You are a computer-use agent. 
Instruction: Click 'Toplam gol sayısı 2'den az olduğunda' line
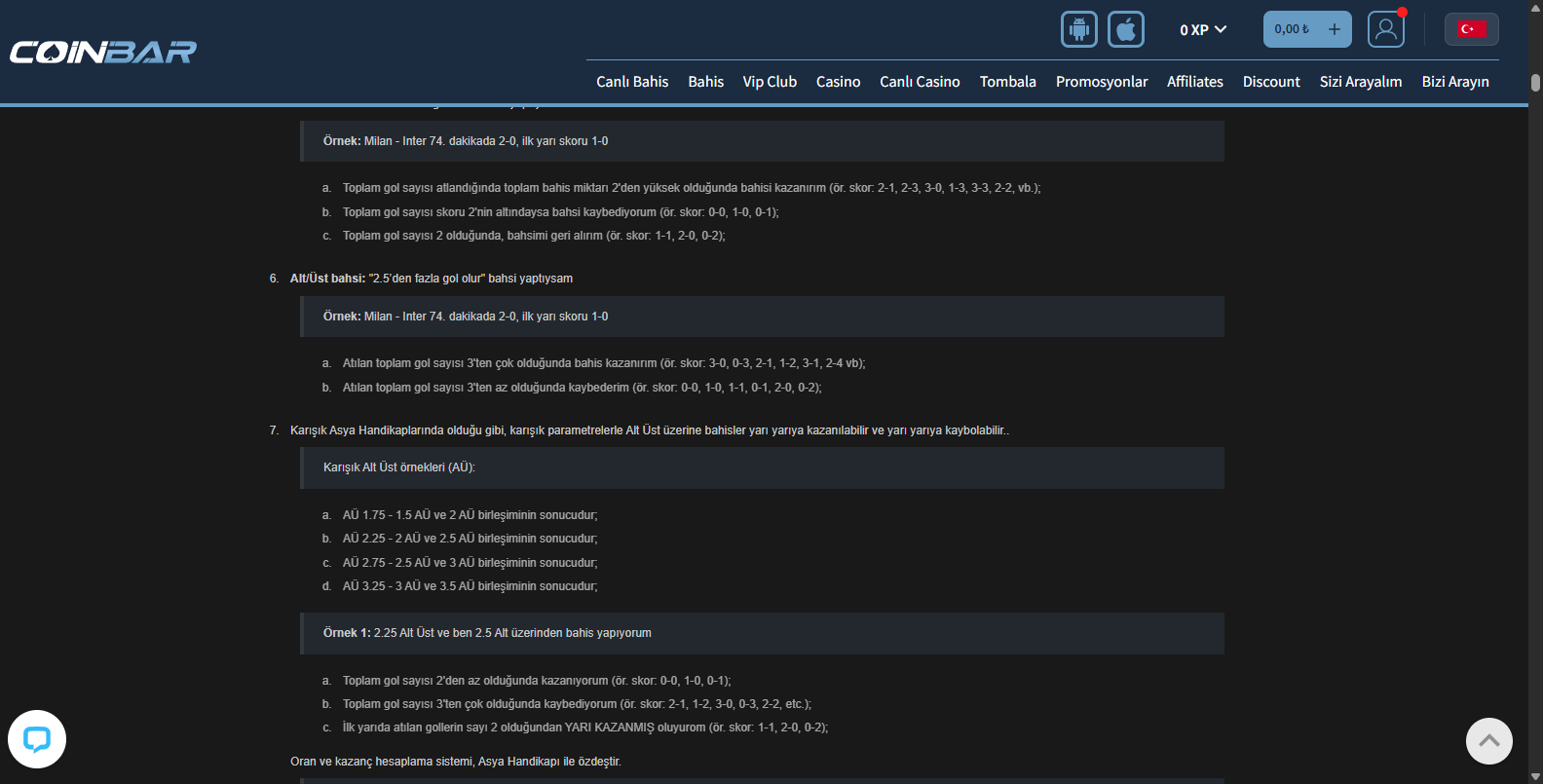[x=537, y=681]
